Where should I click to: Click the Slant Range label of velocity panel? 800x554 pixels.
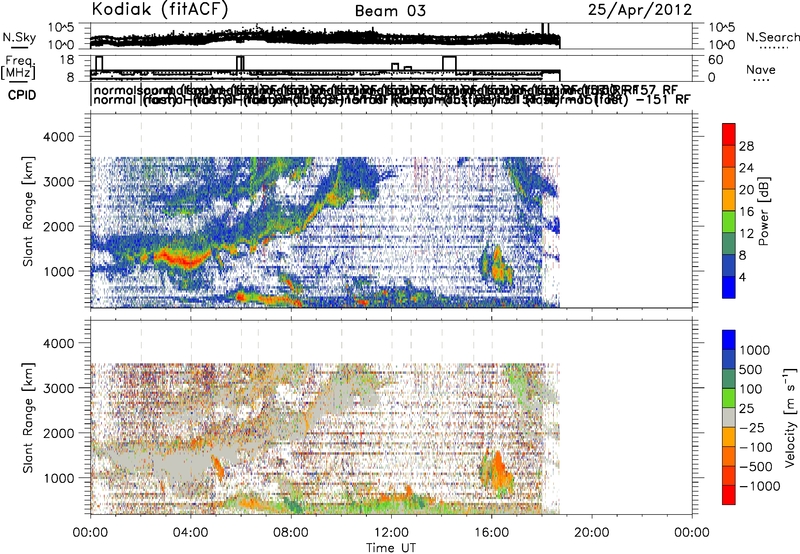(x=28, y=417)
